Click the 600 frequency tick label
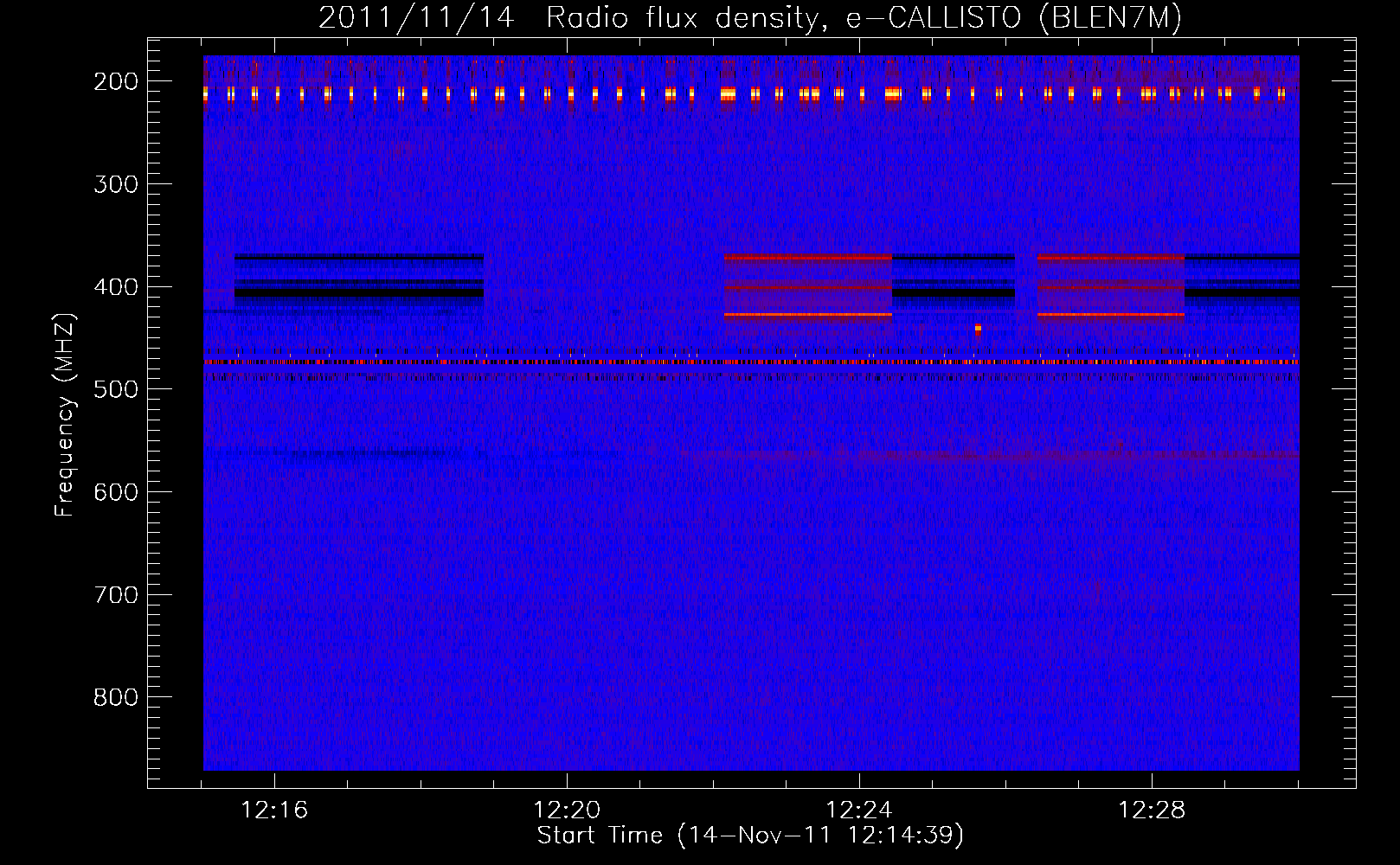 point(116,492)
